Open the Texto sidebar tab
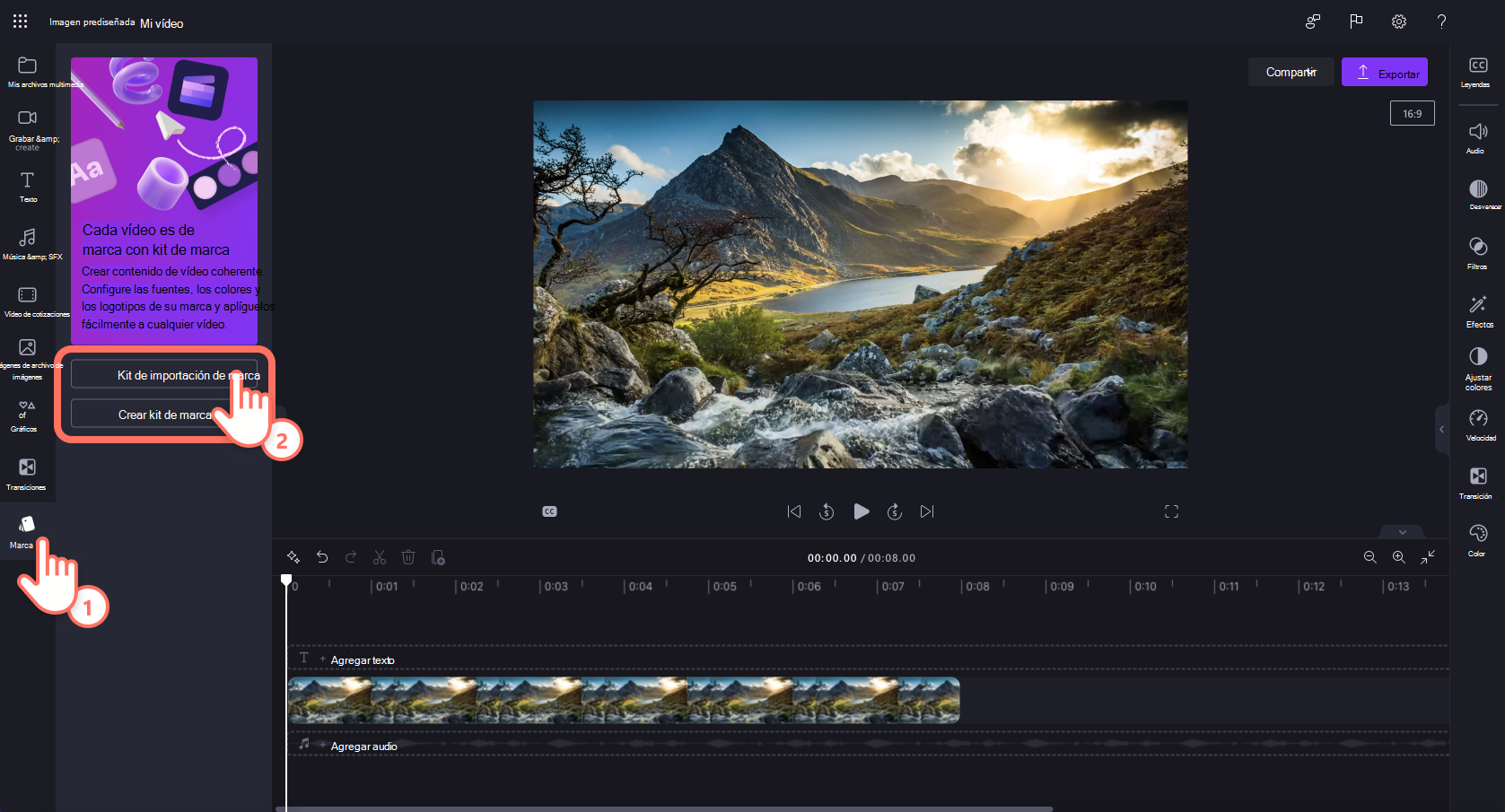The width and height of the screenshot is (1505, 812). [28, 187]
